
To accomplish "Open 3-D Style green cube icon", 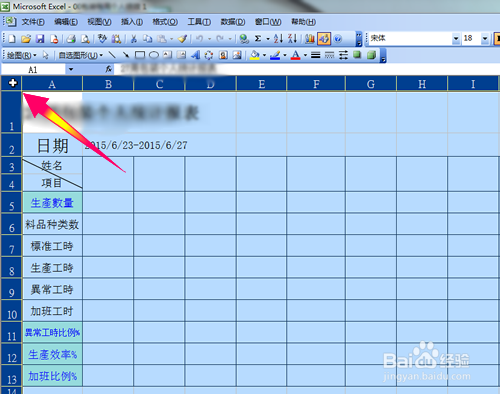I will pos(371,55).
